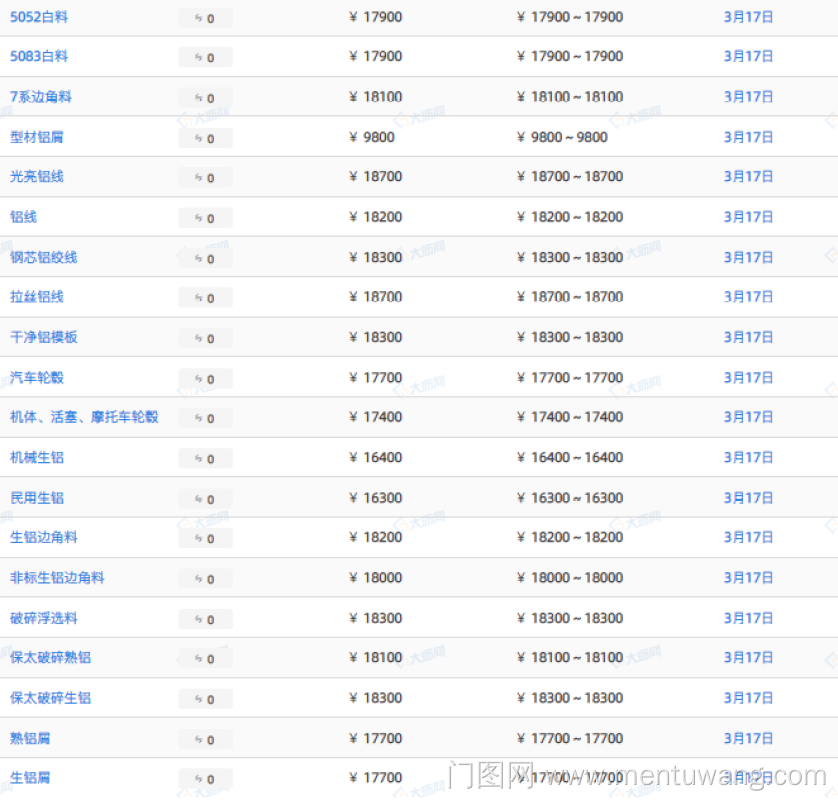Open the 汽车轮毂 product link
Screen dimensions: 838x800
click(x=37, y=378)
